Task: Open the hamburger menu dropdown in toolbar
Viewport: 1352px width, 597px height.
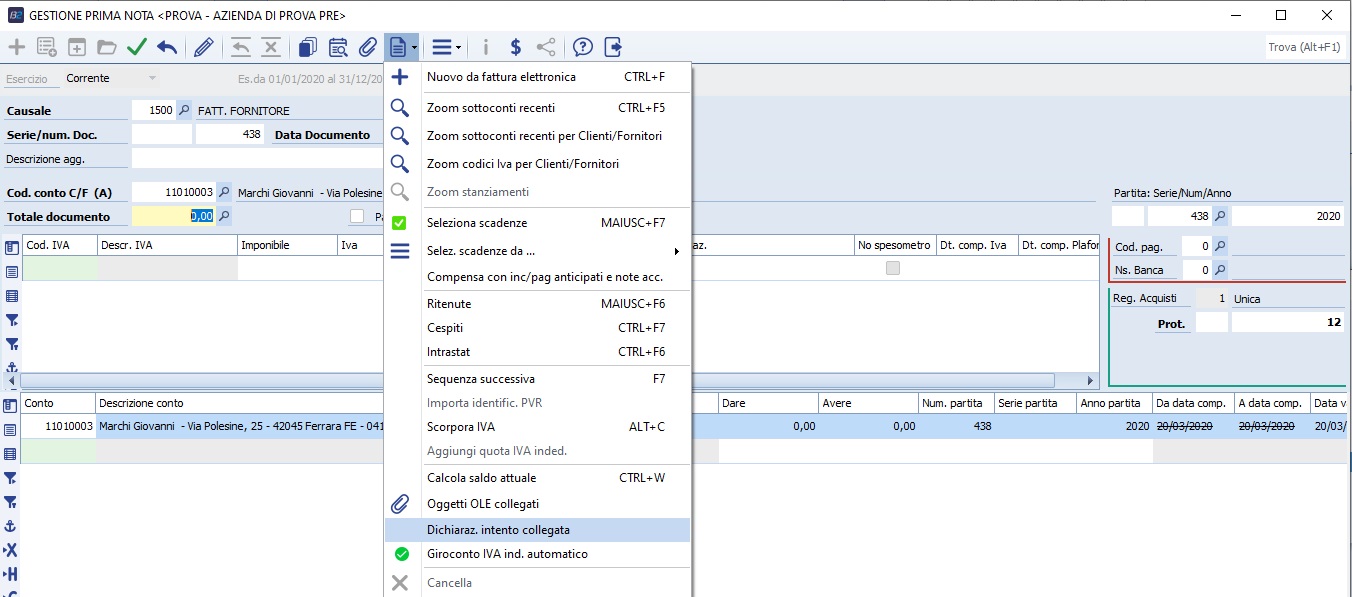Action: coord(446,47)
